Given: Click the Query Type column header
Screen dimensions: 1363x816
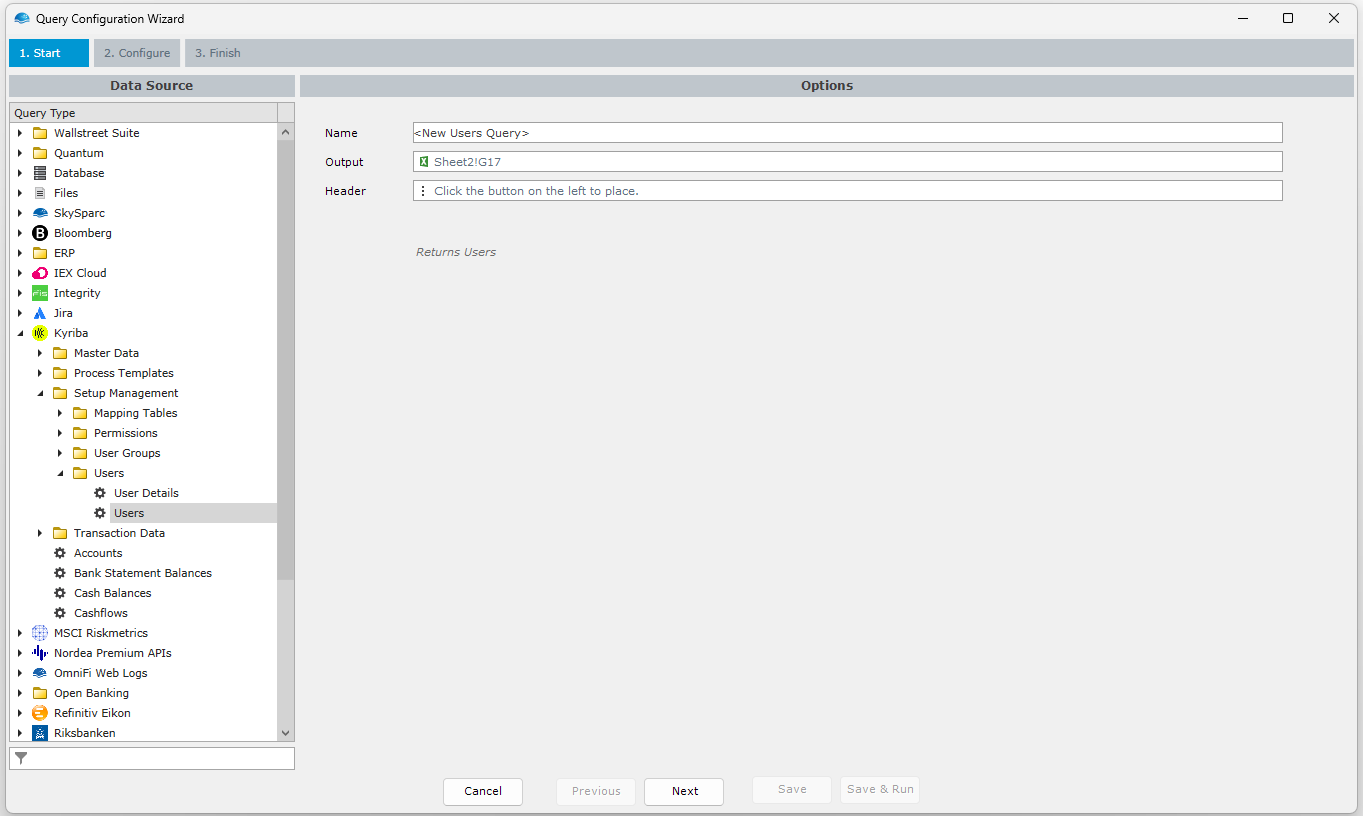Looking at the screenshot, I should pos(143,113).
